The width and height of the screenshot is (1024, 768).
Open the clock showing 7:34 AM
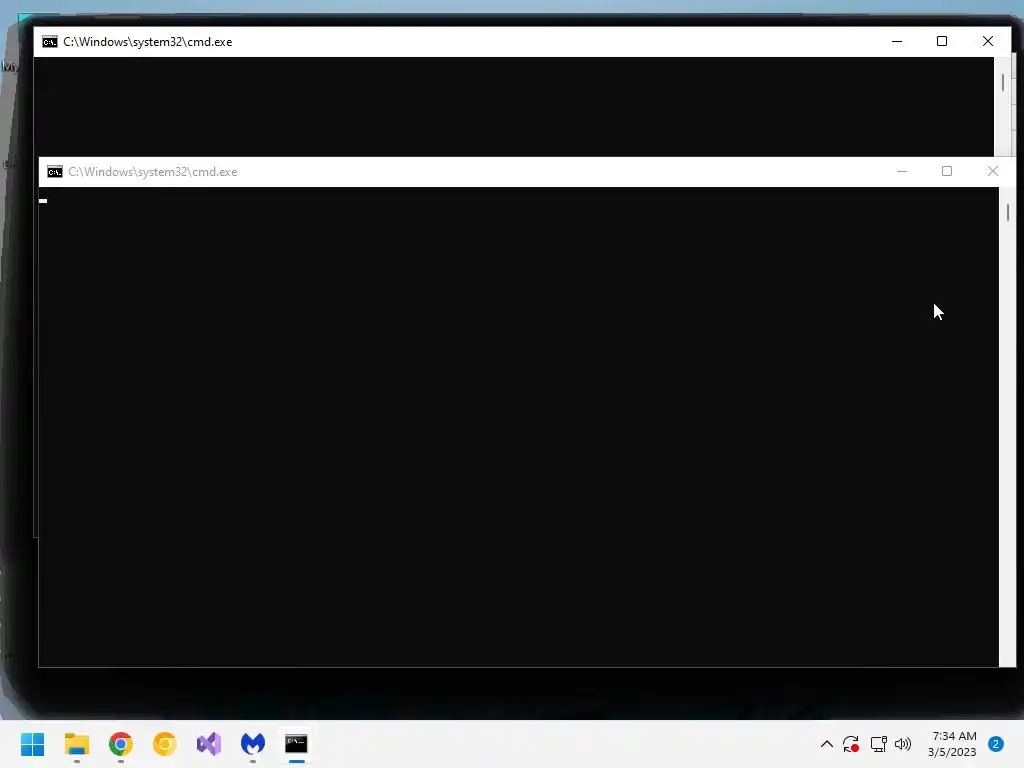[952, 744]
